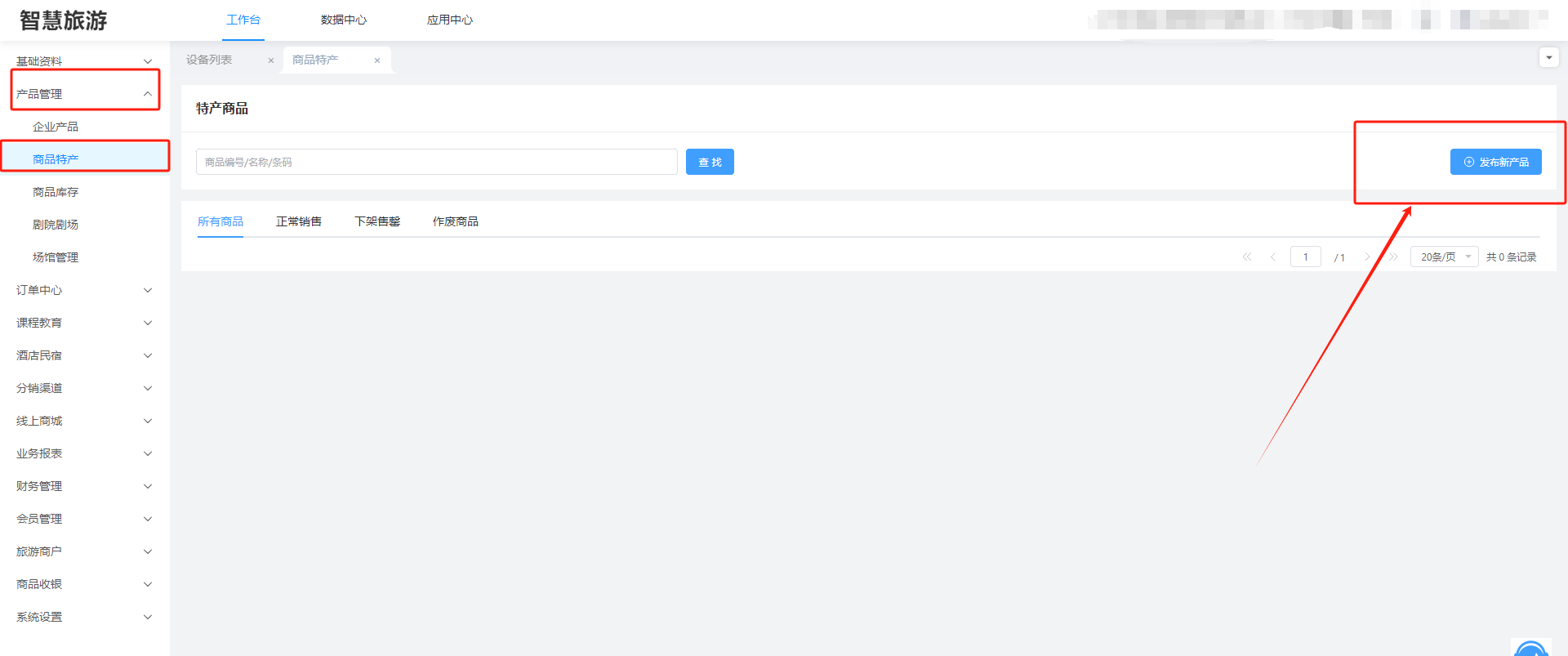The height and width of the screenshot is (656, 1568).
Task: Focus the 商品编号/名称/条码 search field
Action: 436,162
